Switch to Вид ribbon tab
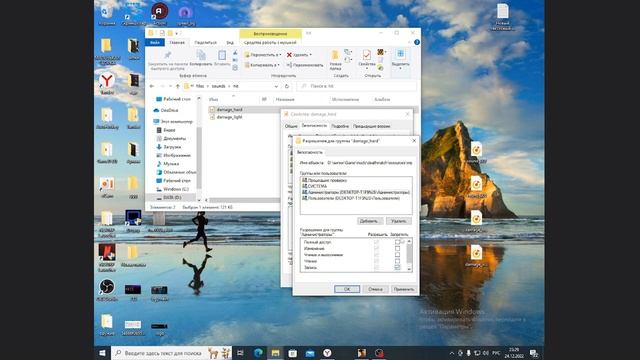The width and height of the screenshot is (640, 360). (230, 42)
